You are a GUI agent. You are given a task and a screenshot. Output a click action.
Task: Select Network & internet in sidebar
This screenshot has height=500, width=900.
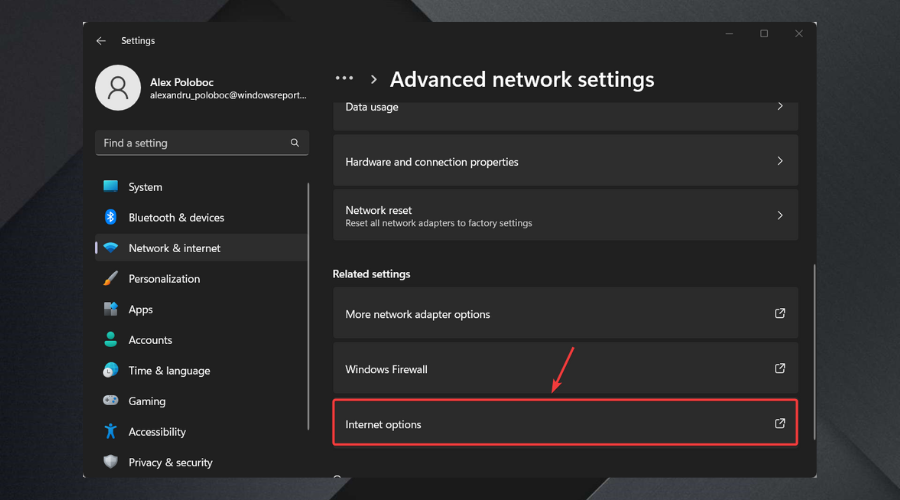[x=175, y=248]
